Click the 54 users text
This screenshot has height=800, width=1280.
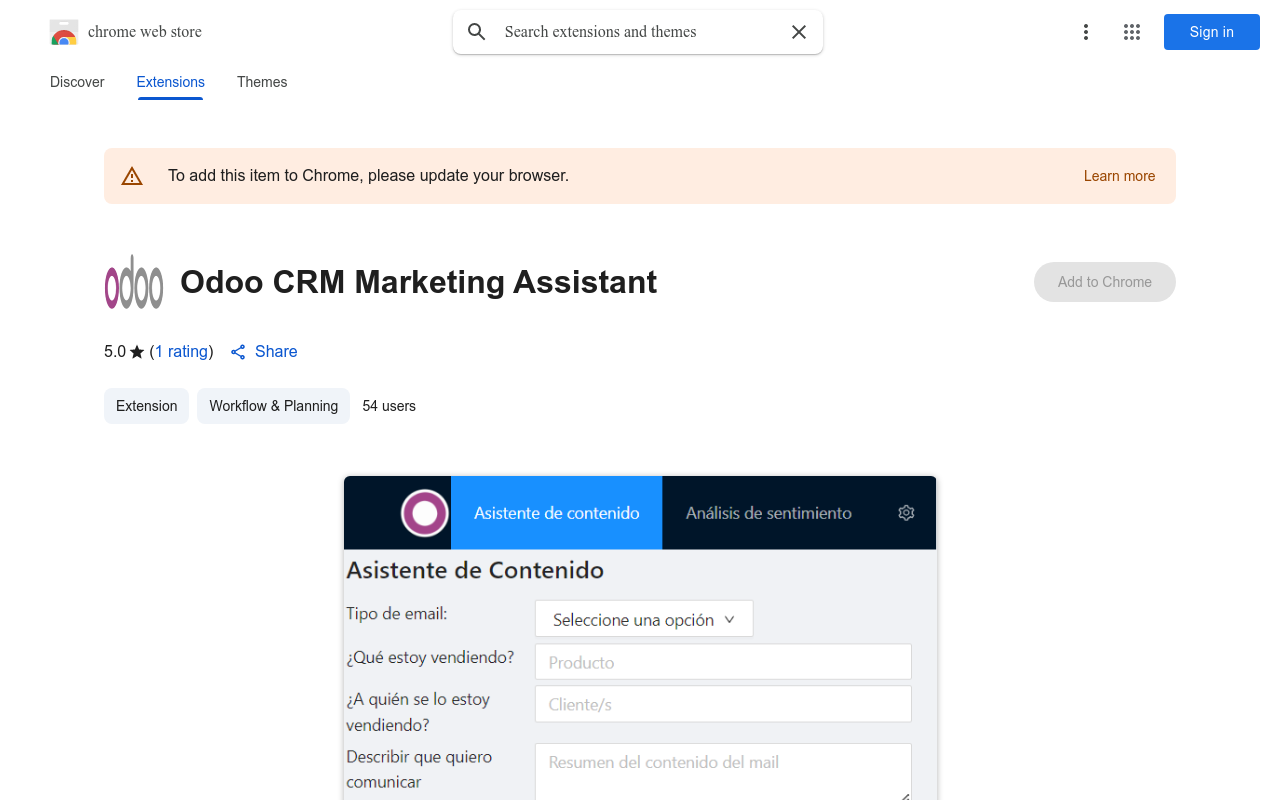389,406
